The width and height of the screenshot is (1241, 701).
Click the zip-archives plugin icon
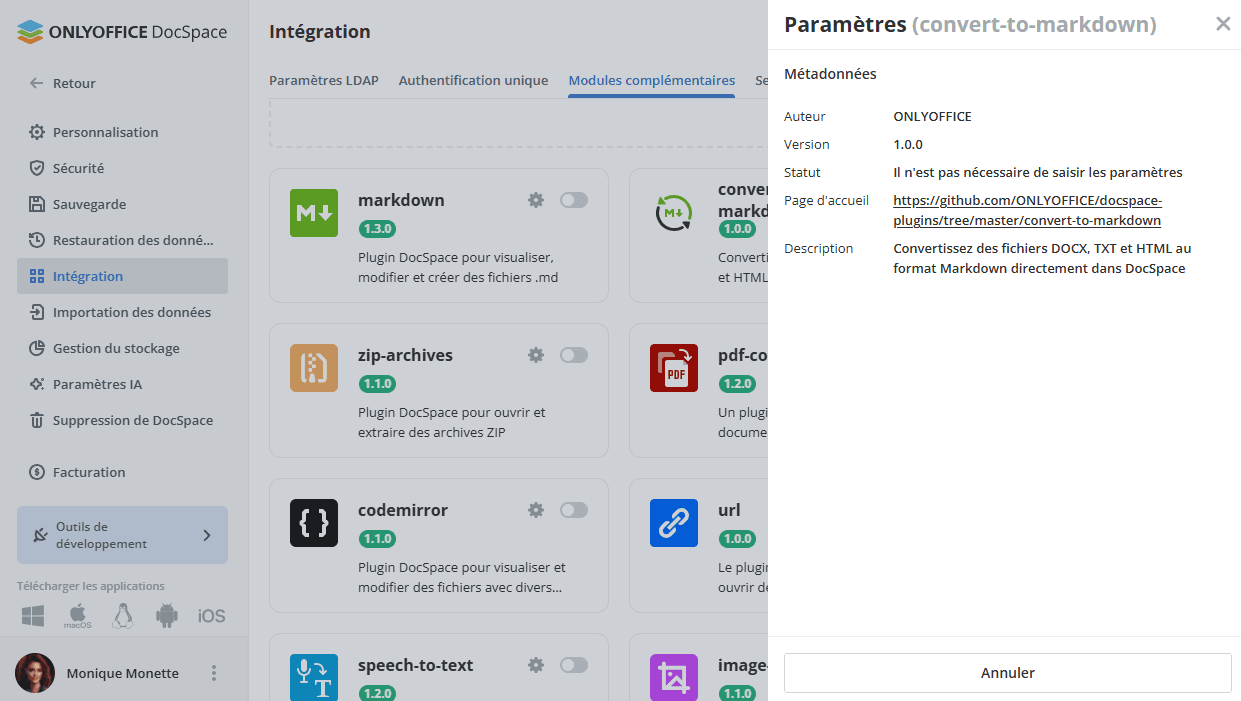[x=314, y=368]
